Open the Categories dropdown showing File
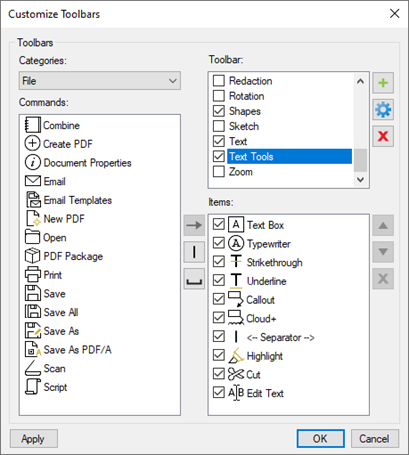This screenshot has width=409, height=455. [100, 81]
